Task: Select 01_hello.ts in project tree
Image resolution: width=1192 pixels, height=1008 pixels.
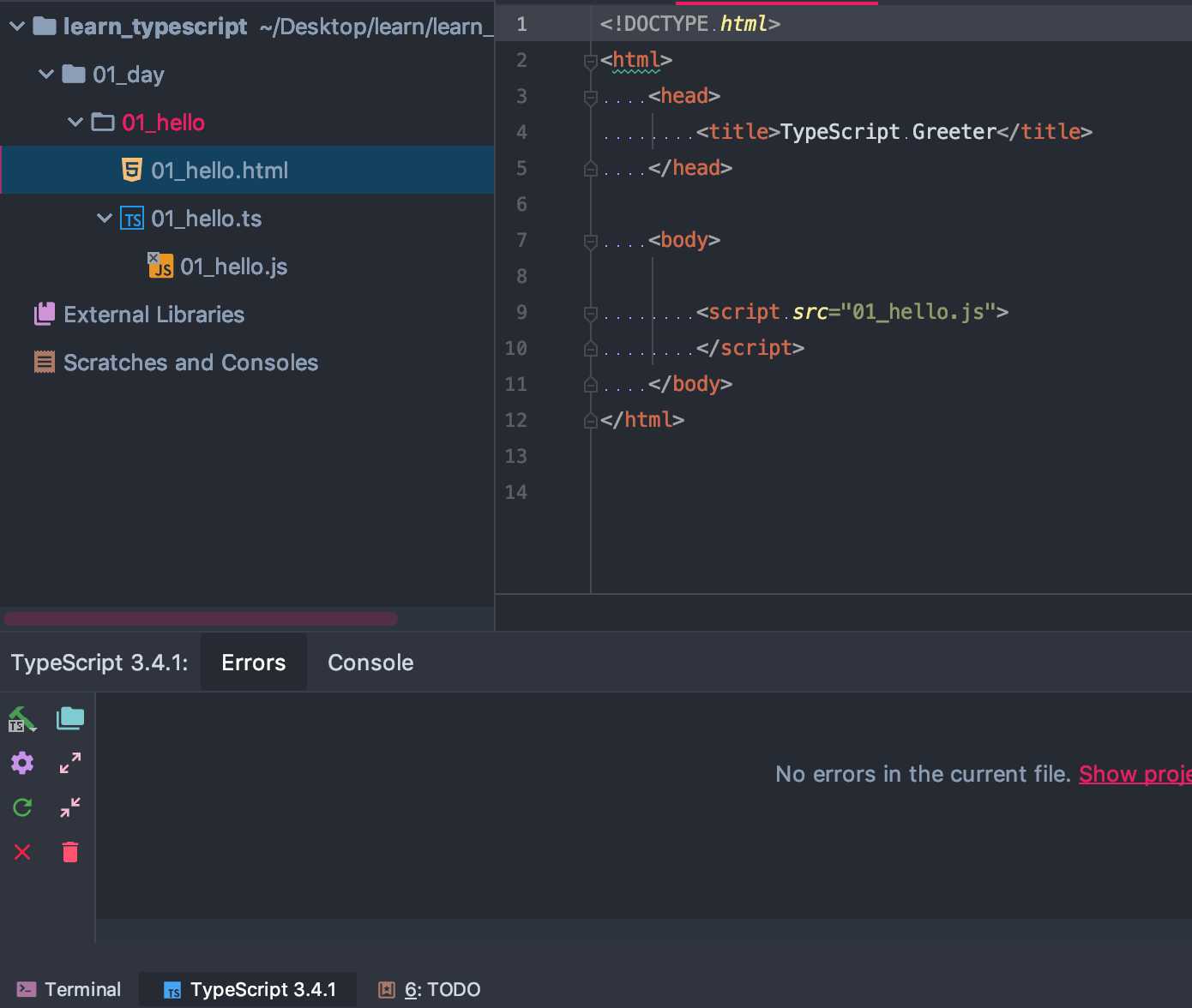Action: click(206, 219)
